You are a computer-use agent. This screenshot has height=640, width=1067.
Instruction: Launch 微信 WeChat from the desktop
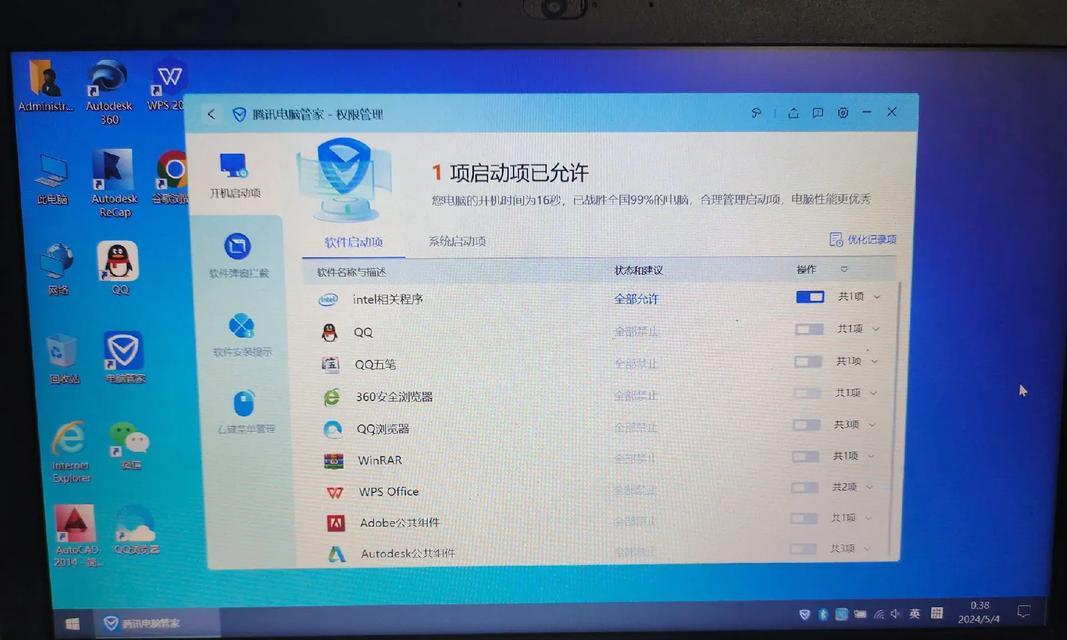(x=130, y=445)
